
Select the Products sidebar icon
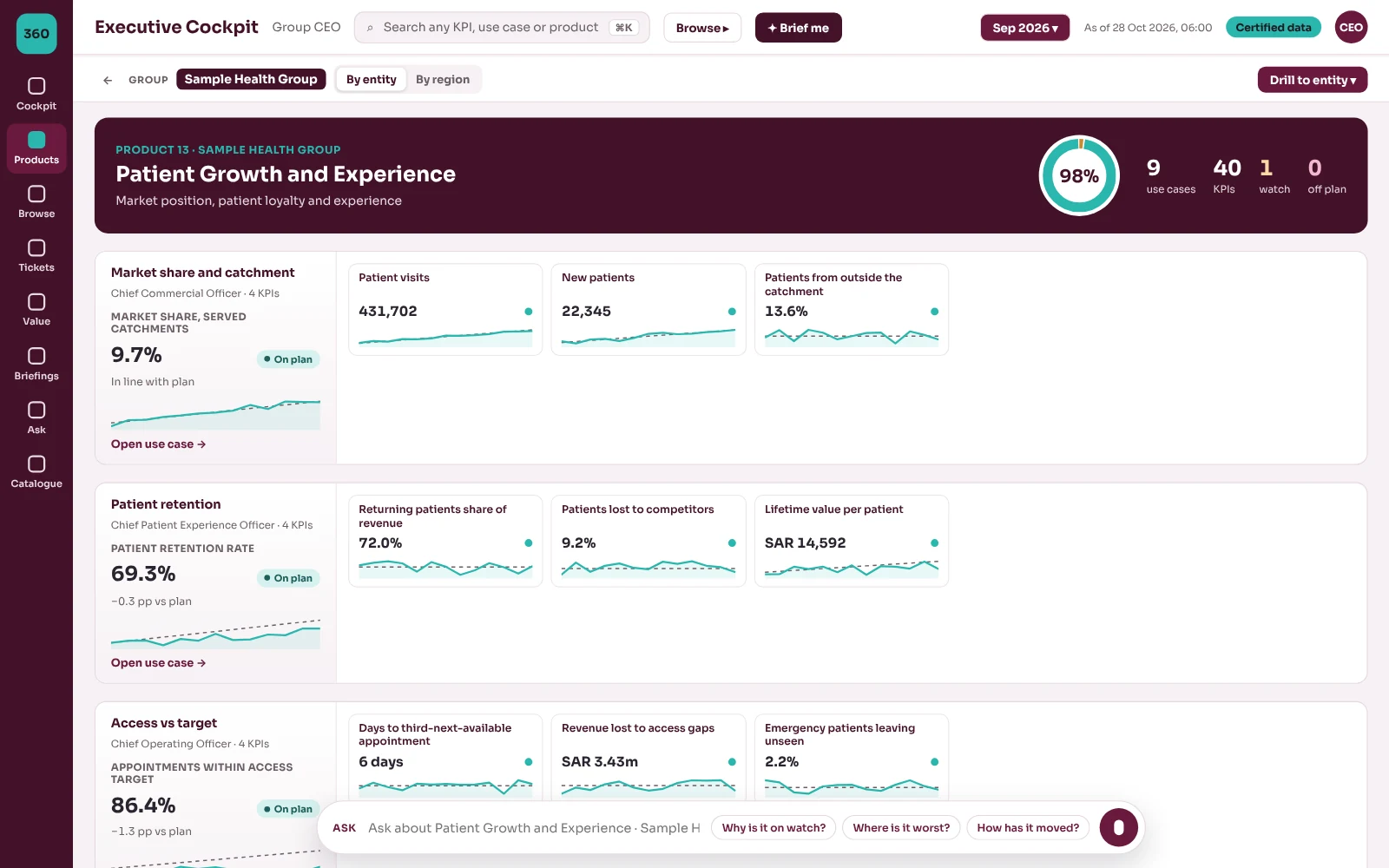(36, 148)
